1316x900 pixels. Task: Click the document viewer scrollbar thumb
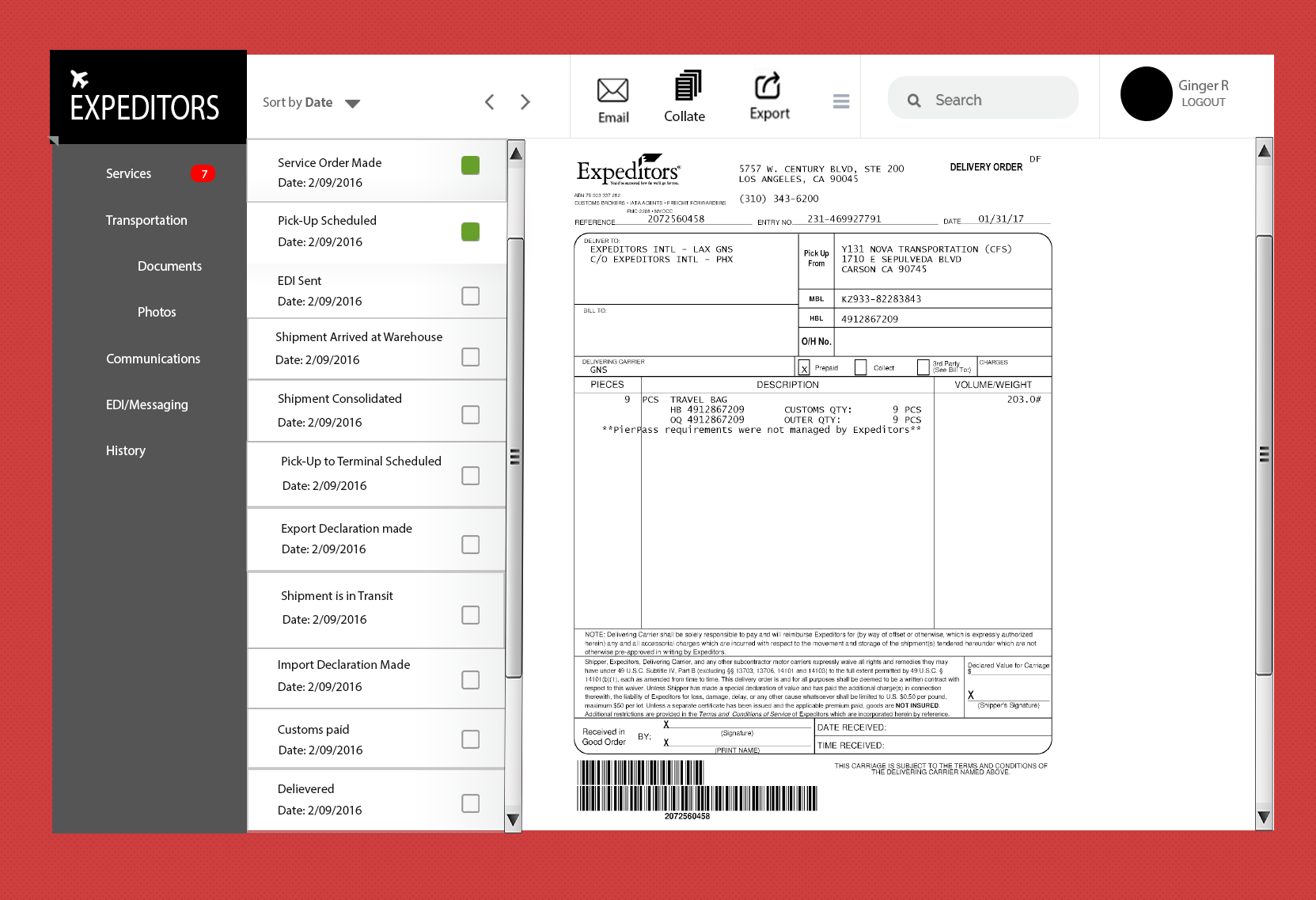(1264, 454)
